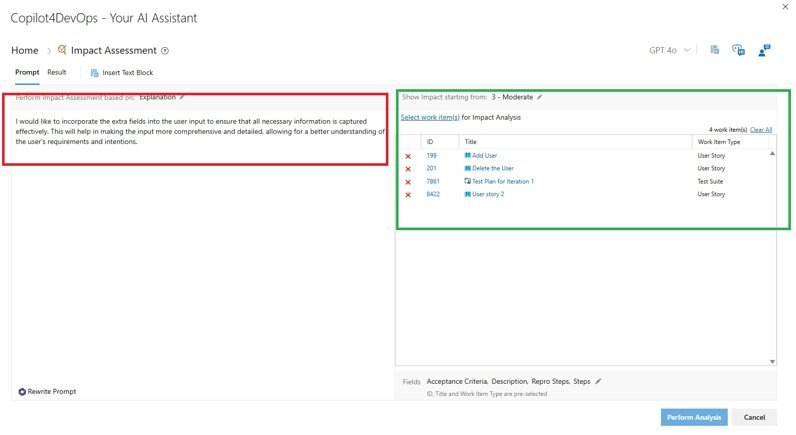This screenshot has height=435, width=796.
Task: Edit the 3 - Moderate impact level pencil
Action: click(540, 97)
